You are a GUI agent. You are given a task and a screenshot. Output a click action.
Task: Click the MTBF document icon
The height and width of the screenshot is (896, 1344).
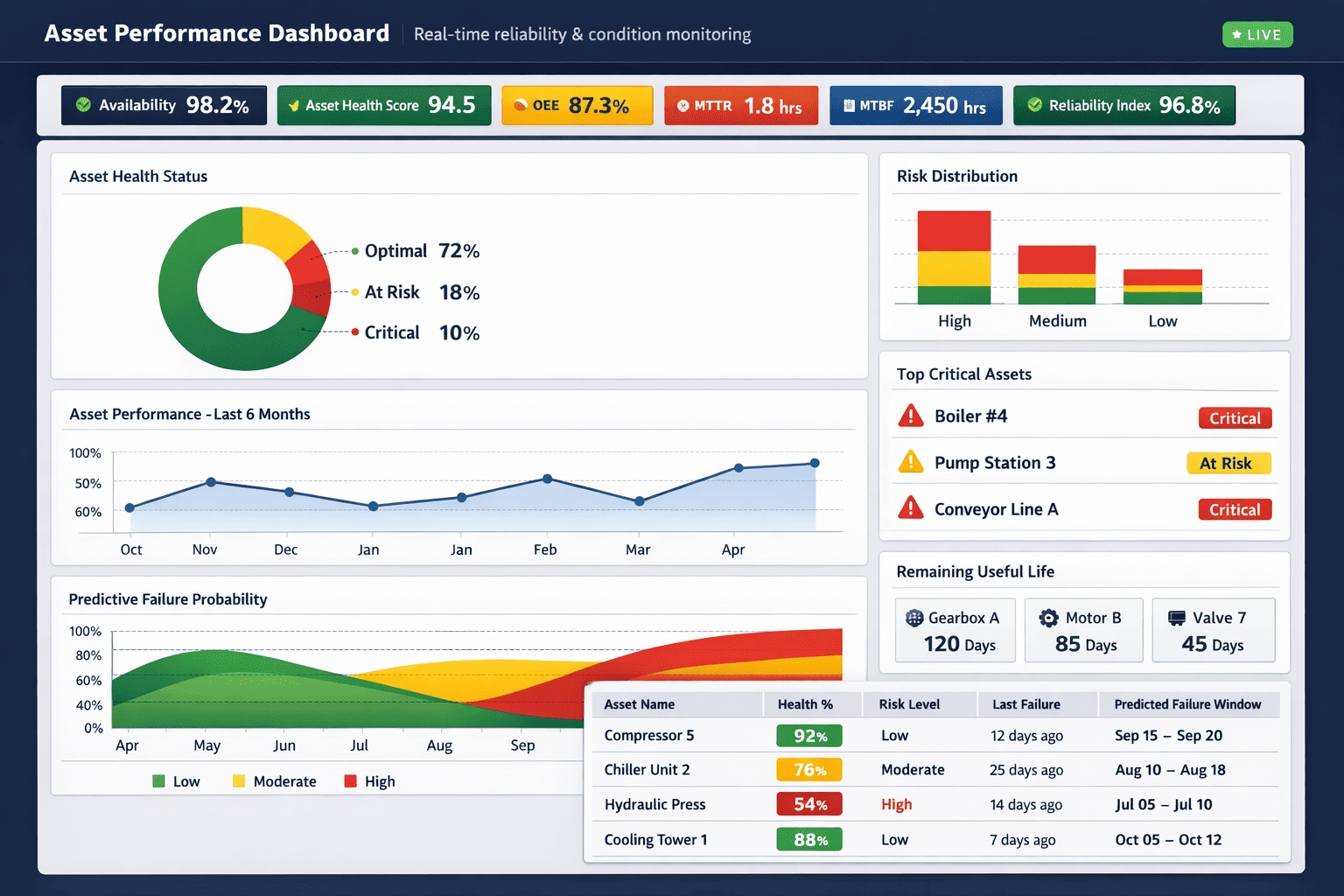[x=849, y=105]
